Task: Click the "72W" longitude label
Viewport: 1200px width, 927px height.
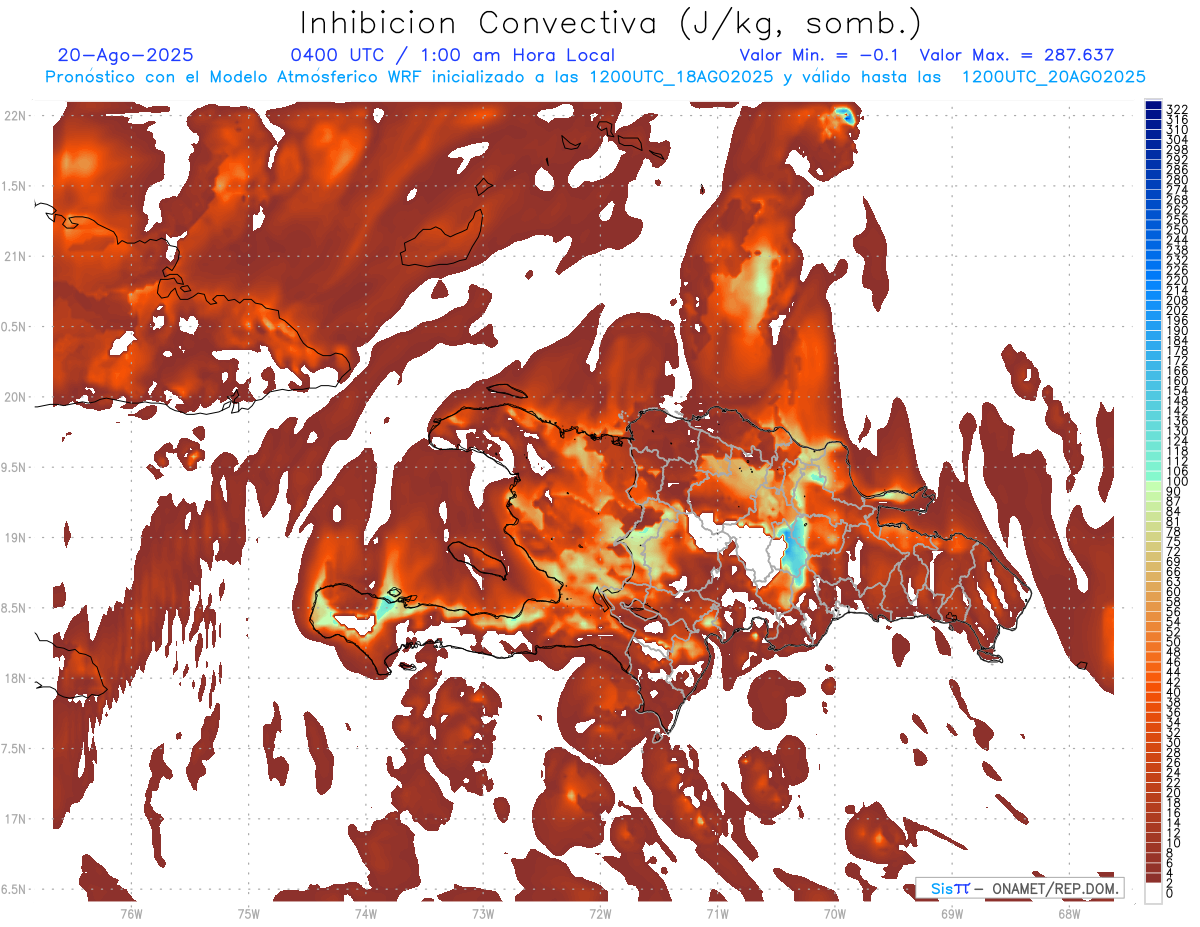Action: [600, 913]
